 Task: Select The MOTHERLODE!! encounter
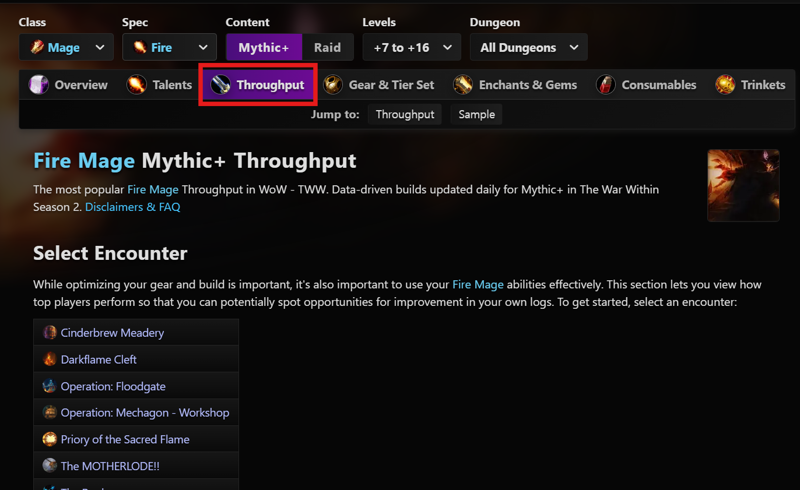point(136,466)
